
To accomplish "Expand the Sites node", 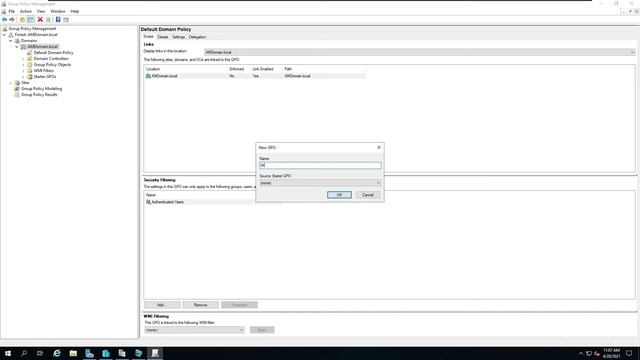I will (x=11, y=83).
